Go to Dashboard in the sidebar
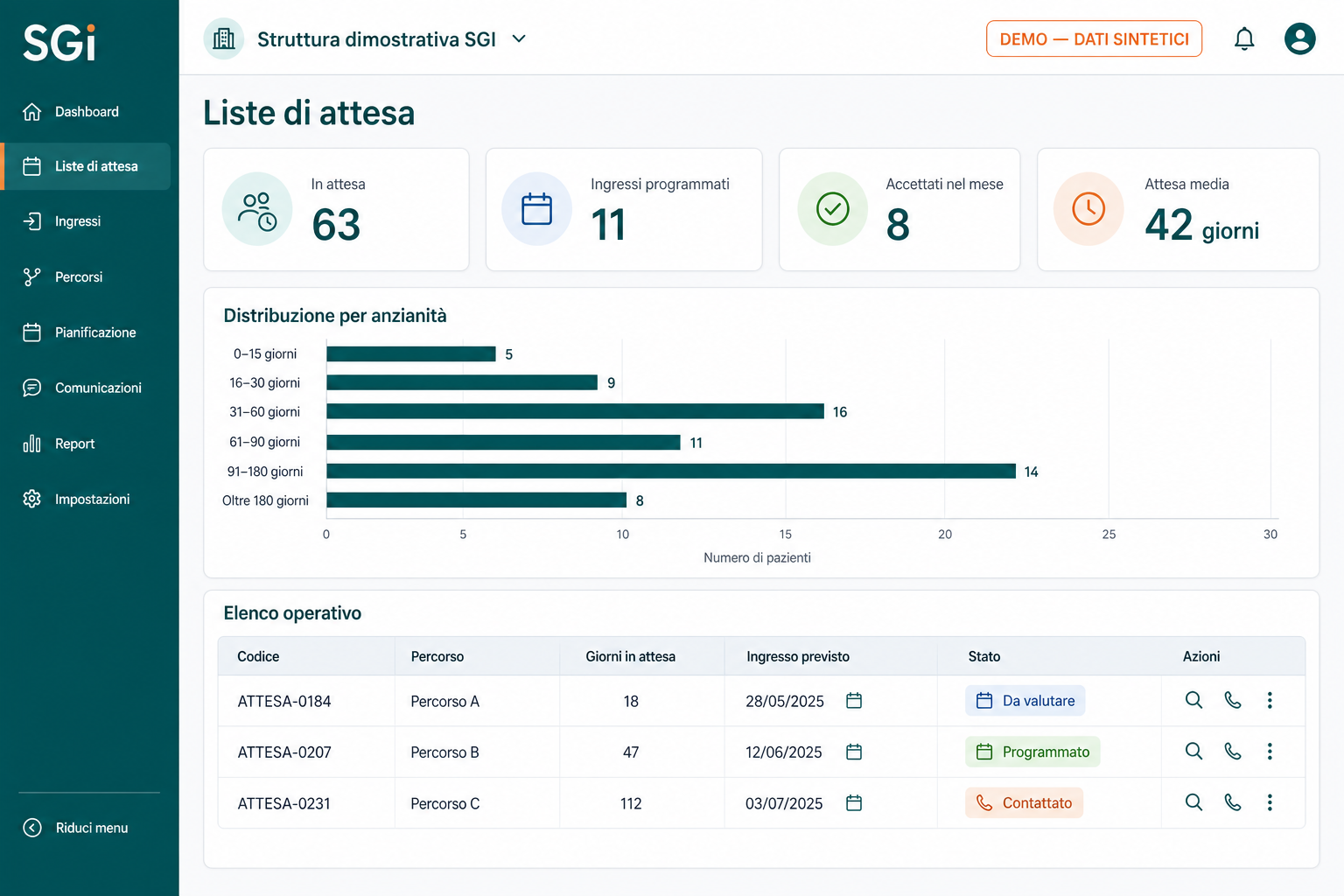The width and height of the screenshot is (1344, 896). tap(87, 112)
